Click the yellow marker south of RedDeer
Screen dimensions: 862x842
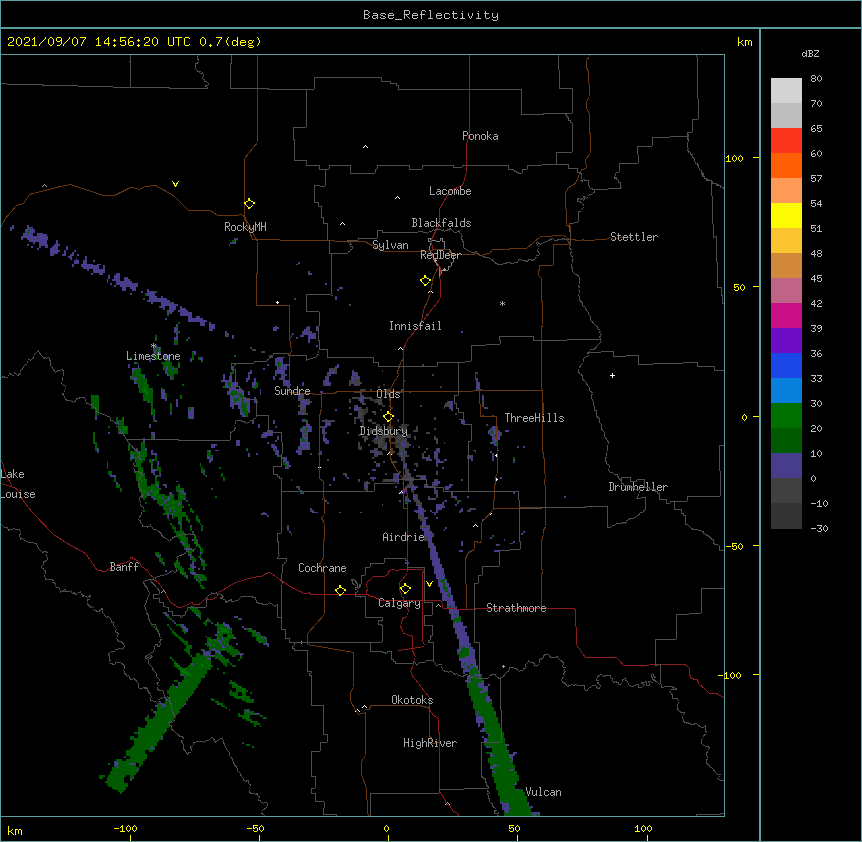click(426, 281)
